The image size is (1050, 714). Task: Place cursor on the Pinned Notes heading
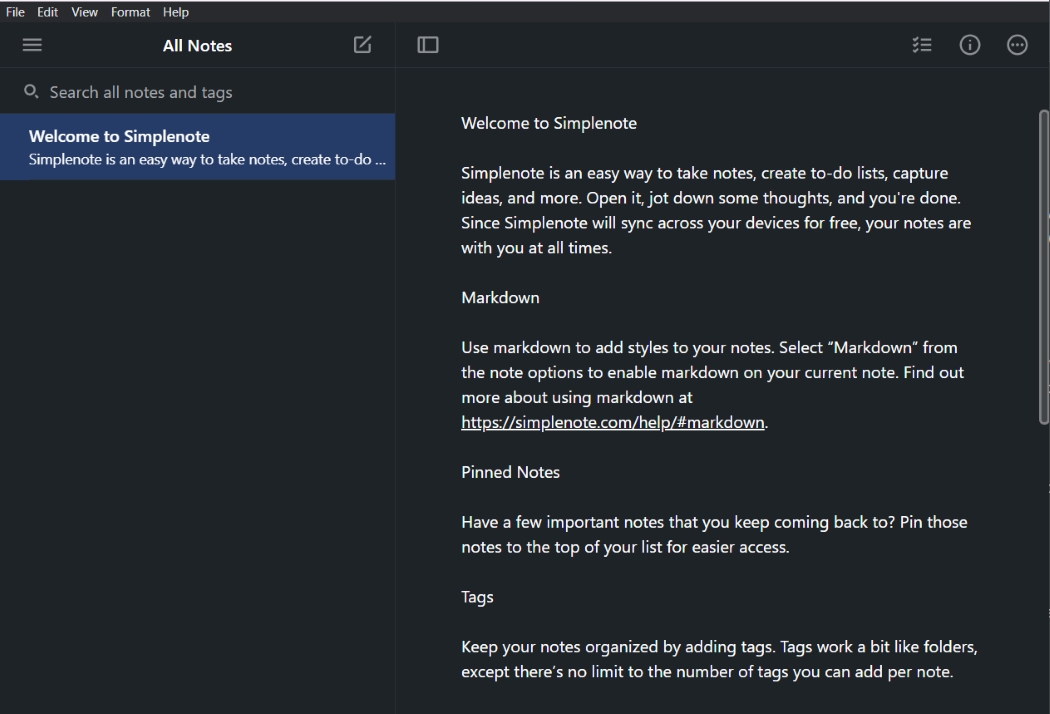pos(510,472)
